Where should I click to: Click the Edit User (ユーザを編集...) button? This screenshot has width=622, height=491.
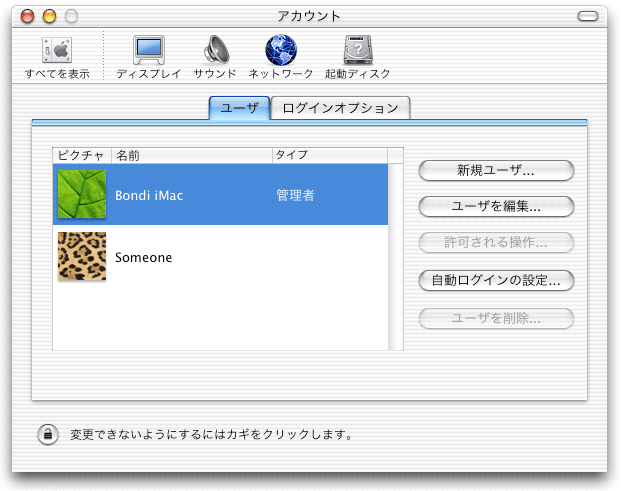[496, 207]
